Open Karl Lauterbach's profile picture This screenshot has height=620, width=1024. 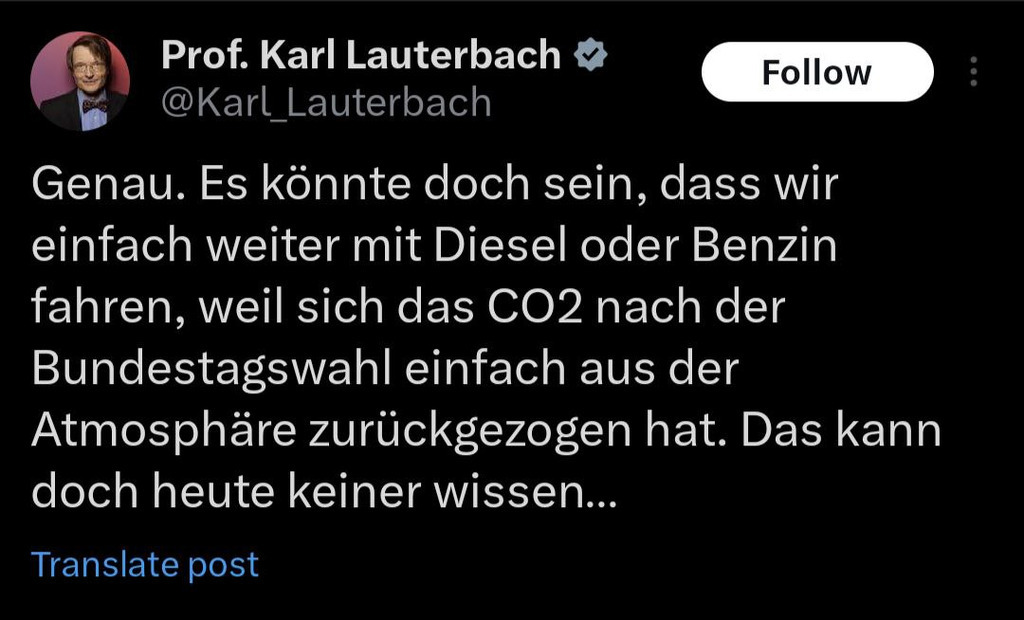(81, 82)
